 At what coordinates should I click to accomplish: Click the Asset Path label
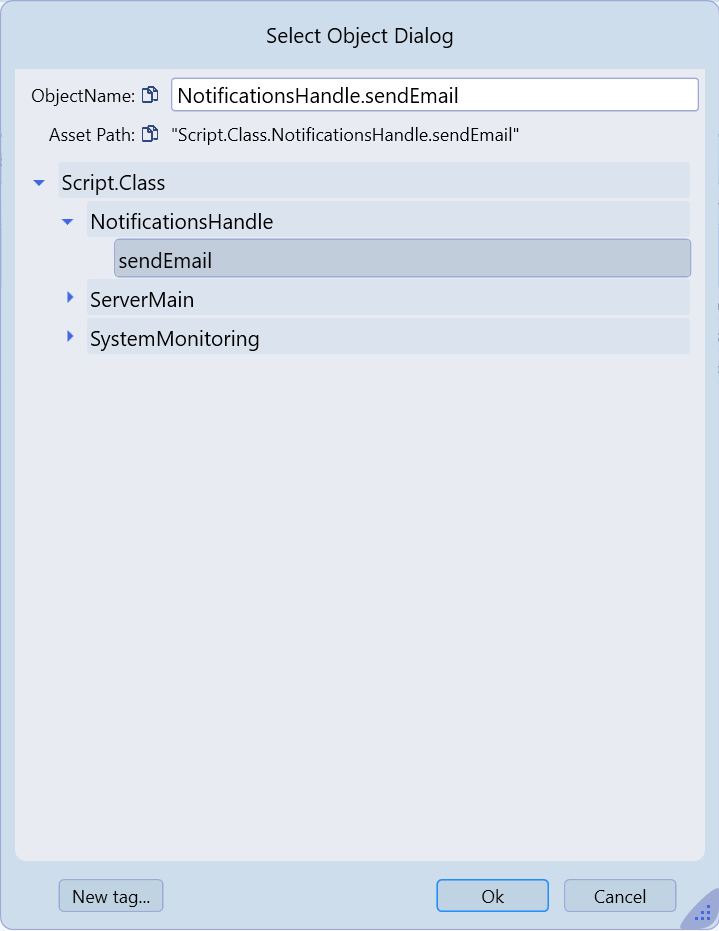92,134
